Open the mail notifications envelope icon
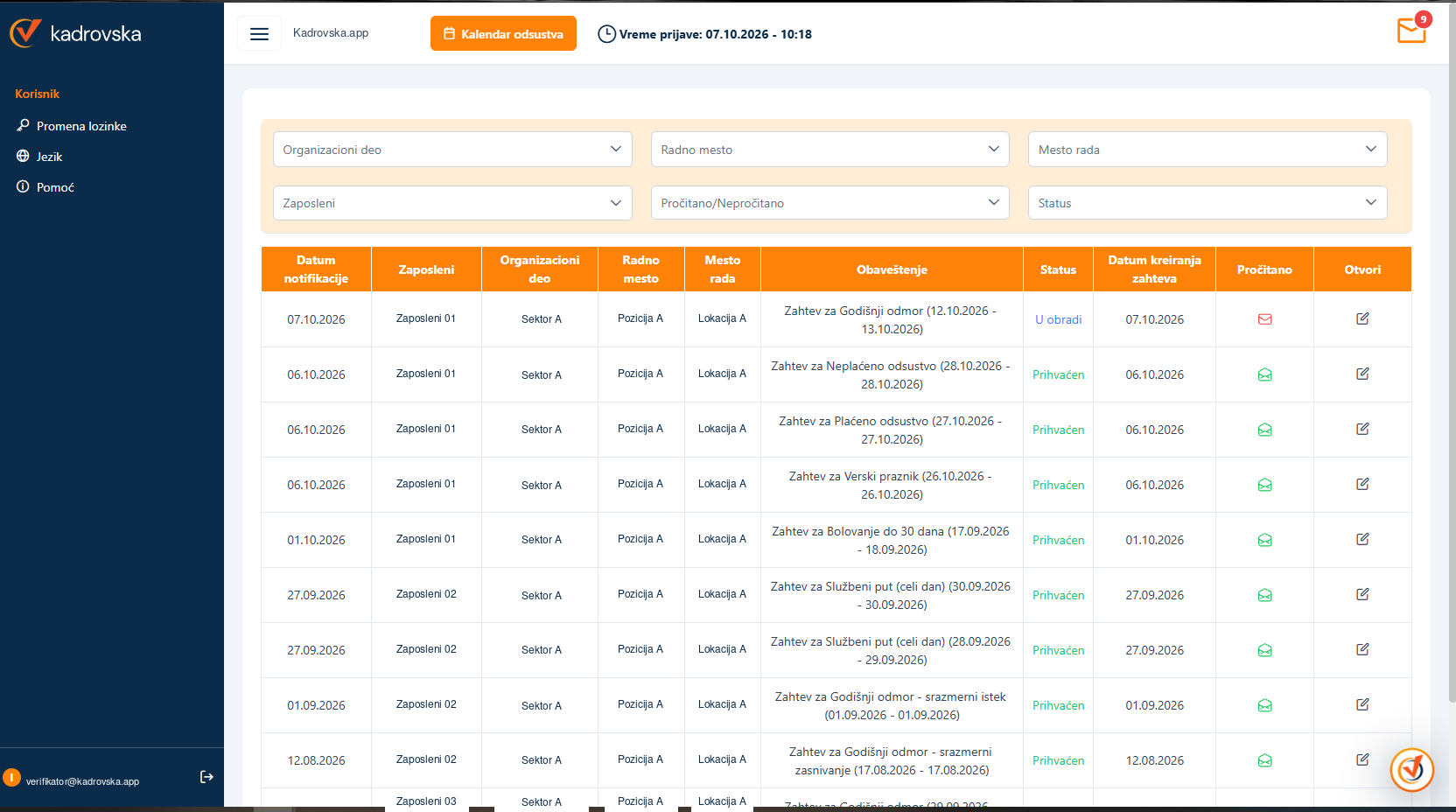Viewport: 1456px width, 812px height. tap(1411, 31)
